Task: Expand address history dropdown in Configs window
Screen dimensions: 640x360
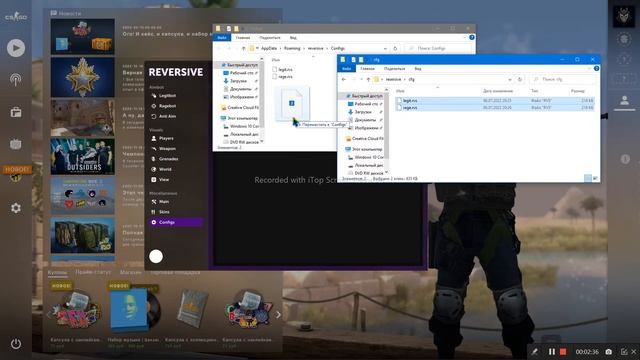Action: tap(385, 48)
